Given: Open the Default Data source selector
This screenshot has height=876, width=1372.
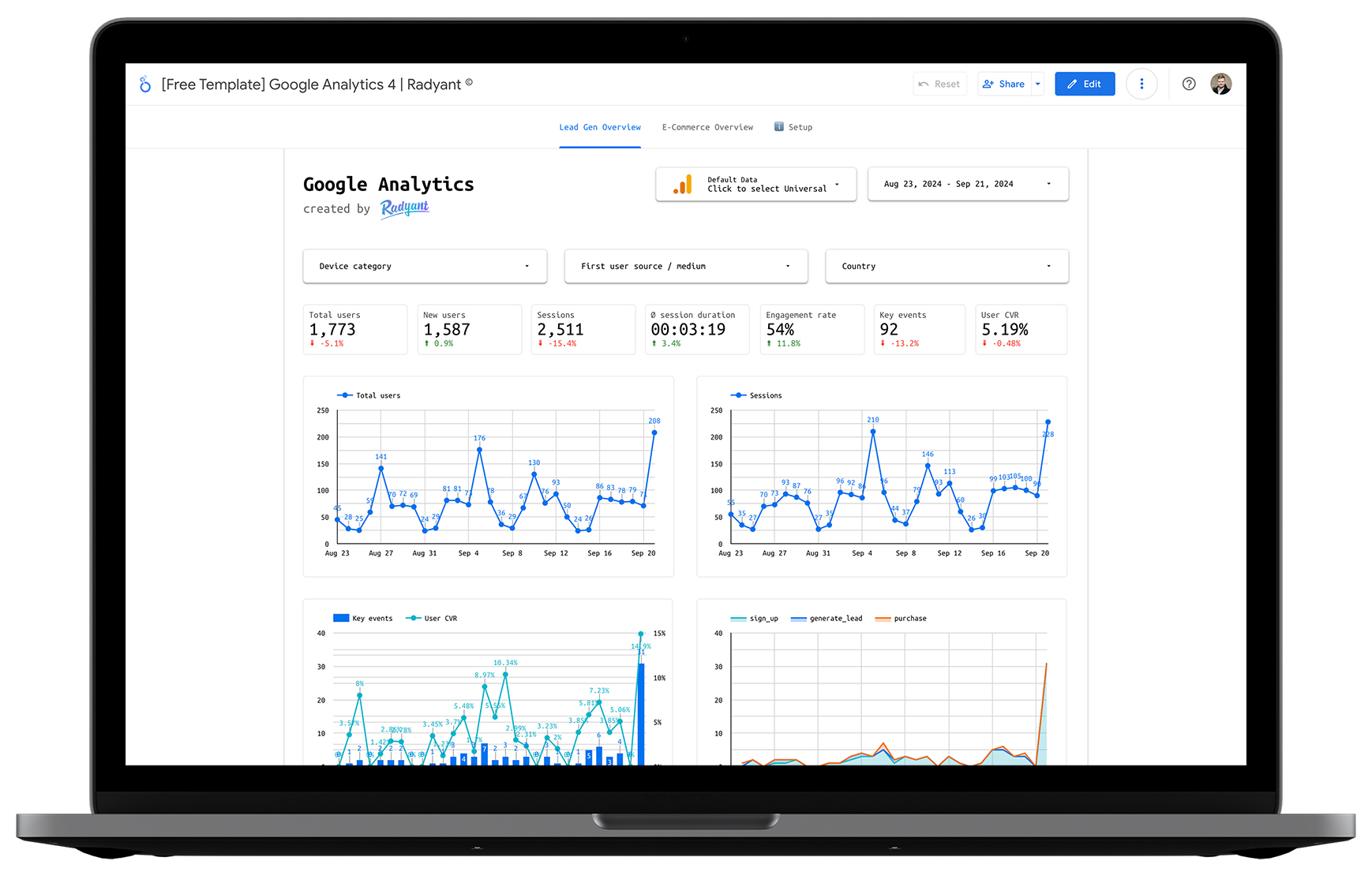Looking at the screenshot, I should (755, 185).
